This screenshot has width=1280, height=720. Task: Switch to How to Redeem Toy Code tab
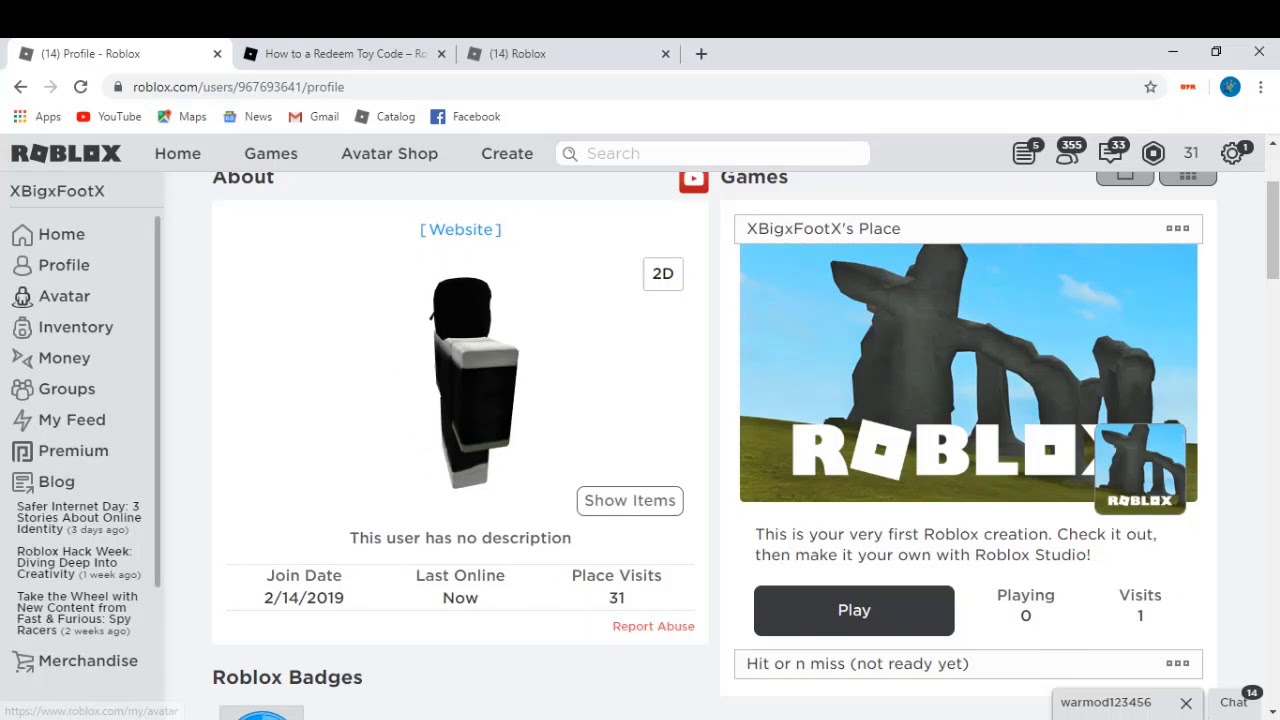point(345,54)
